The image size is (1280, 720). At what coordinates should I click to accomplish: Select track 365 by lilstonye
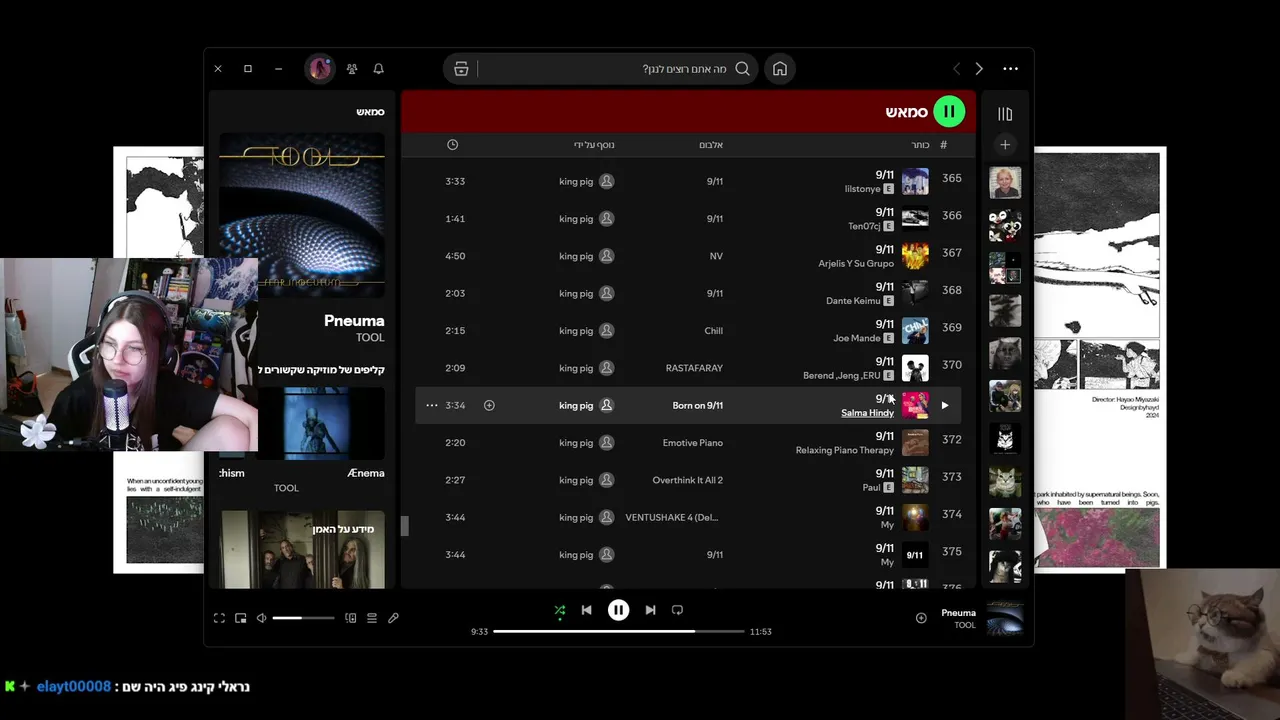click(688, 181)
